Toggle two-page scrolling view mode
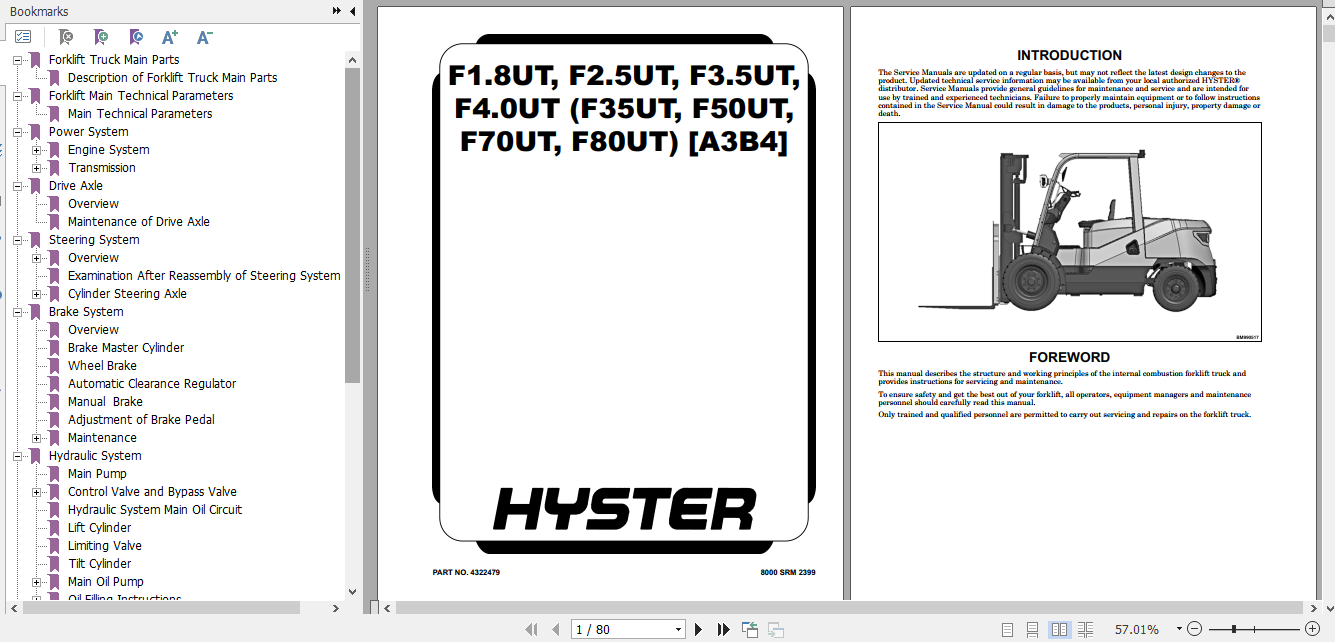The height and width of the screenshot is (642, 1335). 1085,629
